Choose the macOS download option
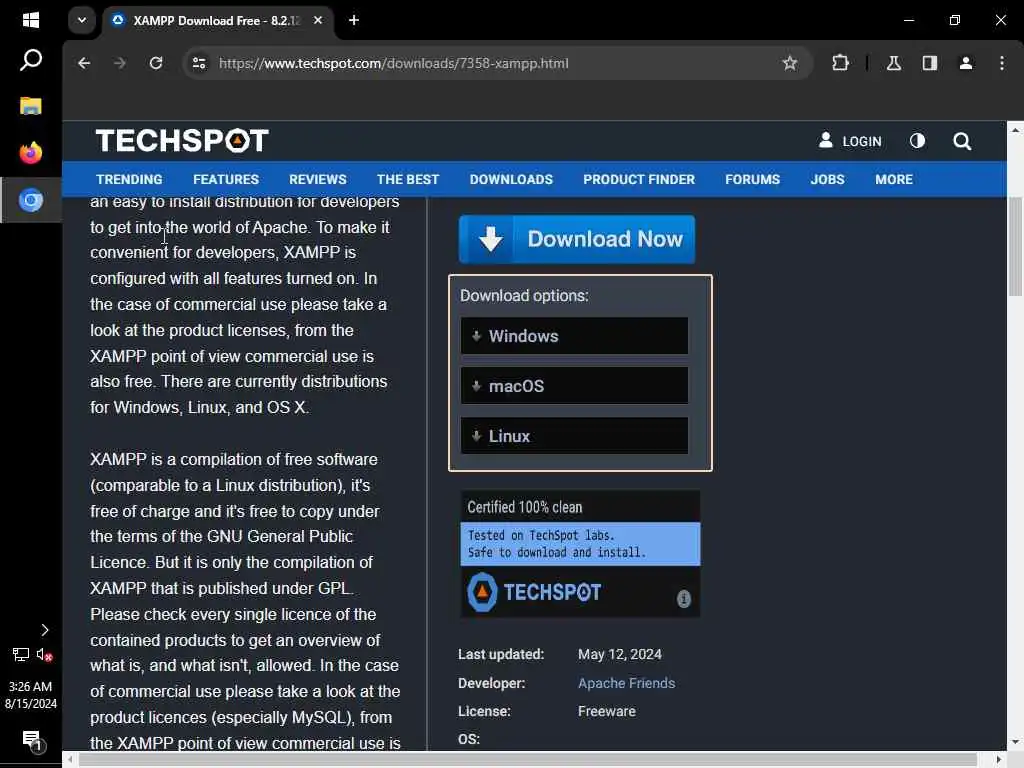 point(574,386)
